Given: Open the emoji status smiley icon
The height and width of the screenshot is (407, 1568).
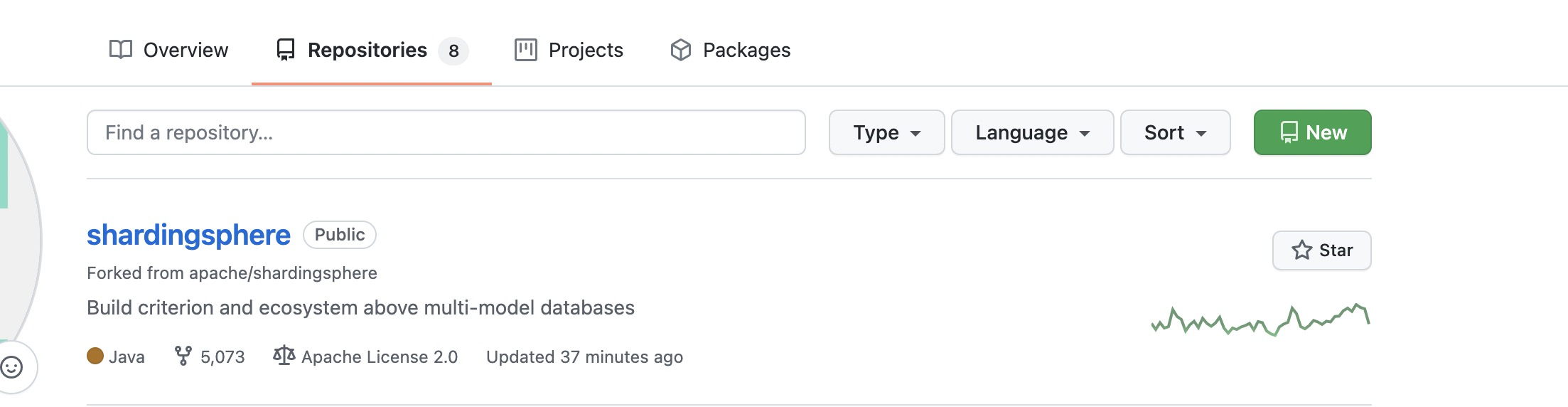Looking at the screenshot, I should 11,367.
